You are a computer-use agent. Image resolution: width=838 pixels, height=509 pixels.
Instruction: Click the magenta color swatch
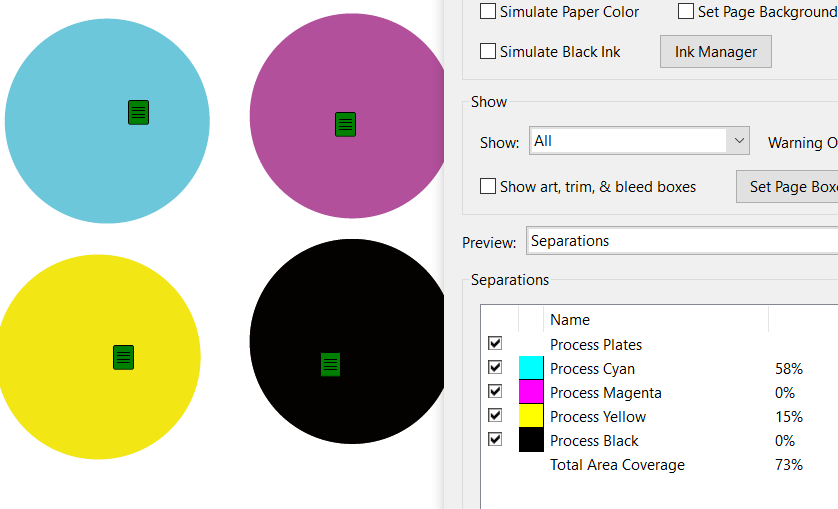[531, 392]
